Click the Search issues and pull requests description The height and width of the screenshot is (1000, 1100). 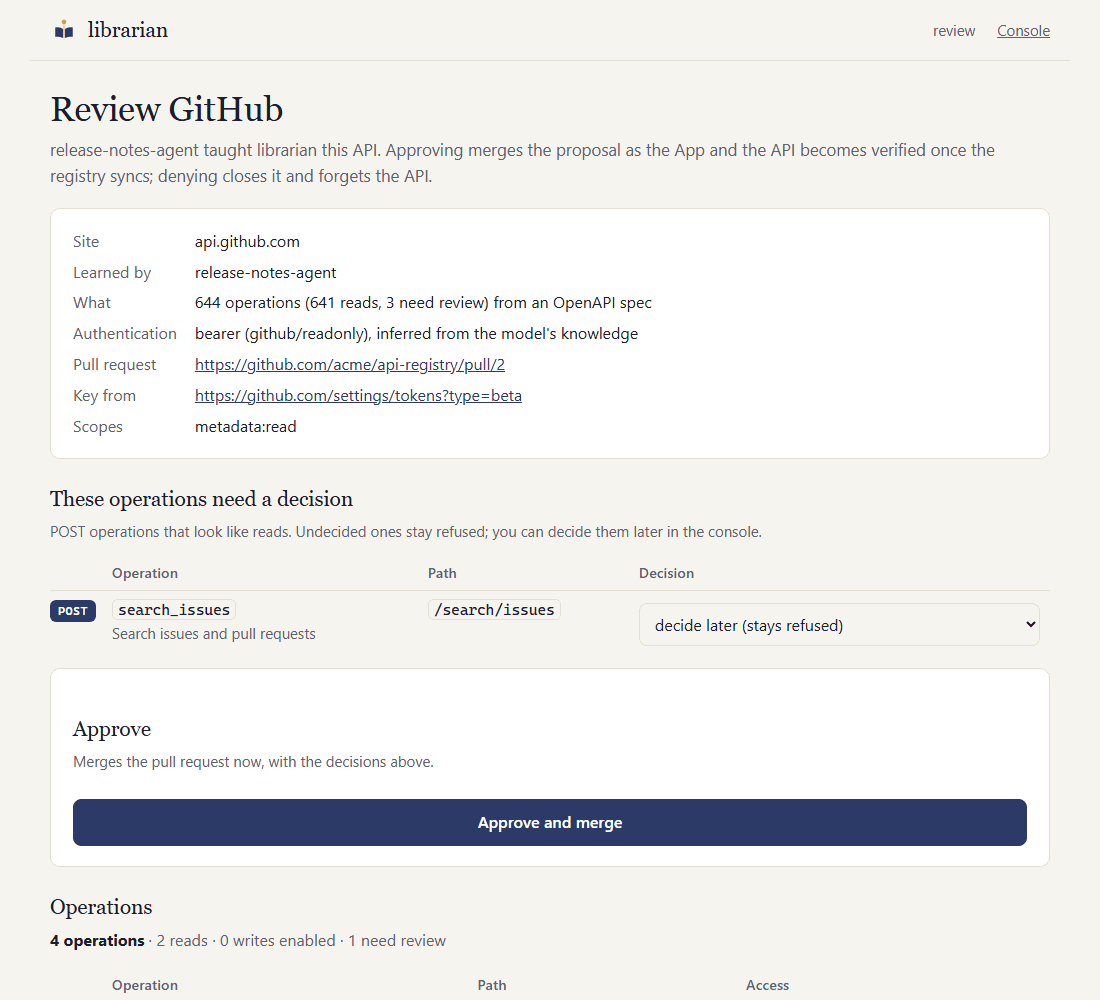coord(213,634)
